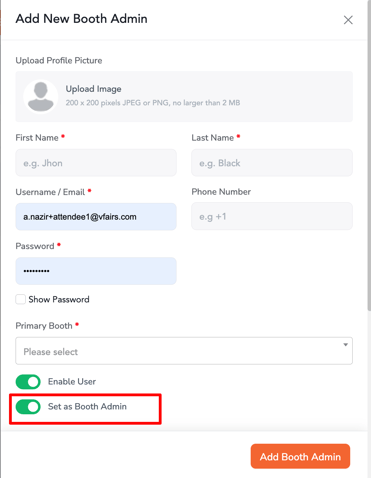Image resolution: width=371 pixels, height=478 pixels.
Task: Disable the Set as Booth Admin switch
Action: tap(28, 407)
